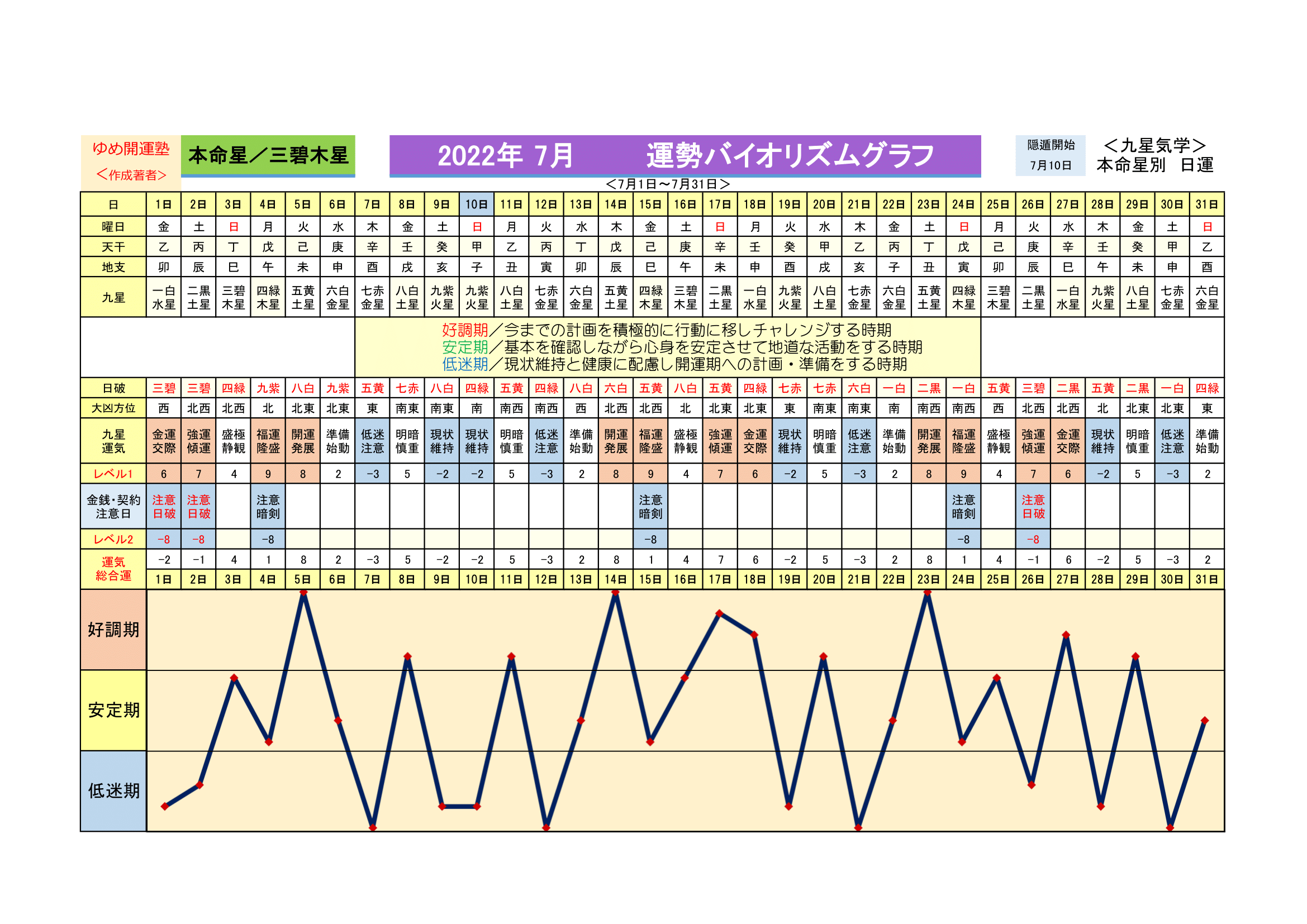This screenshot has width=1307, height=924.
Task: Click the ＜九星気学＞ heading text
Action: [1154, 146]
